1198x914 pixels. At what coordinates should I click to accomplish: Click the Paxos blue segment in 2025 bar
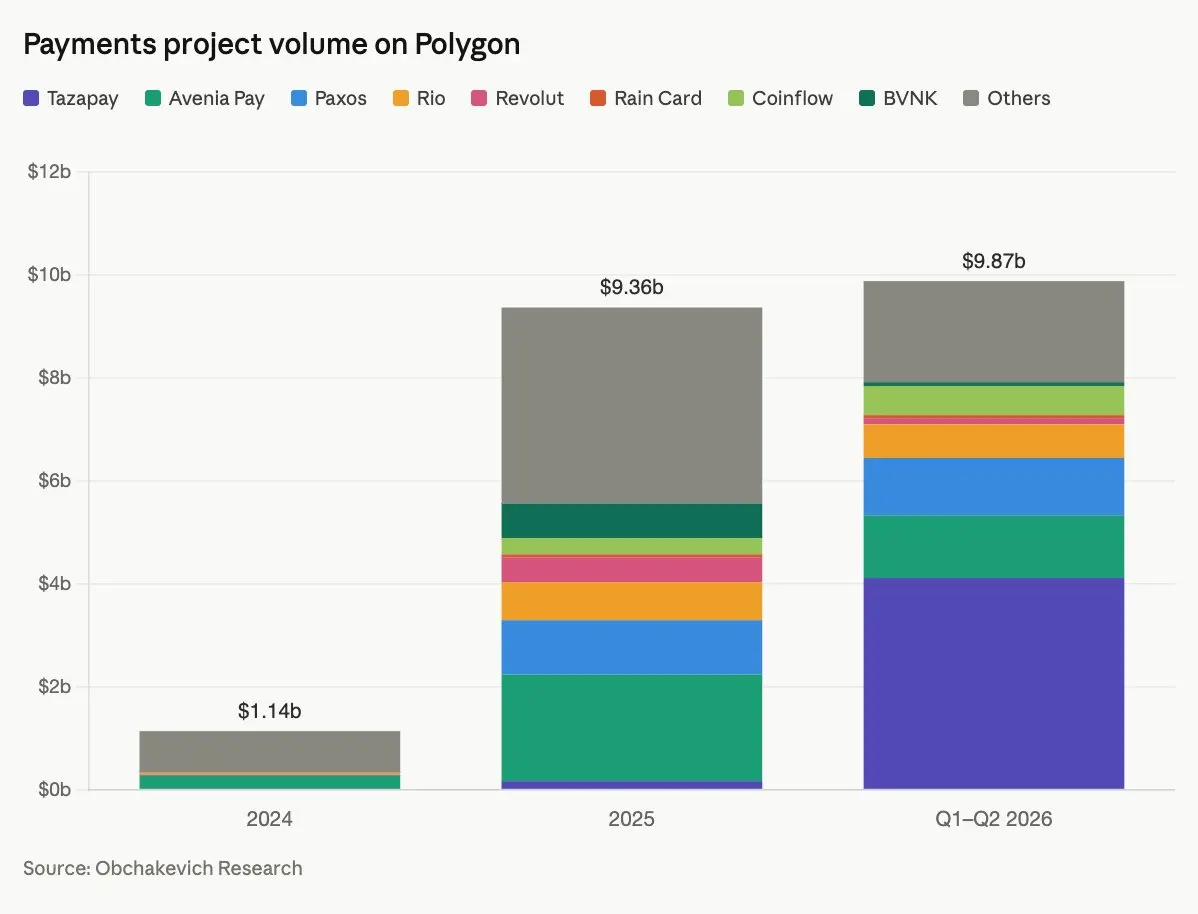coord(632,647)
